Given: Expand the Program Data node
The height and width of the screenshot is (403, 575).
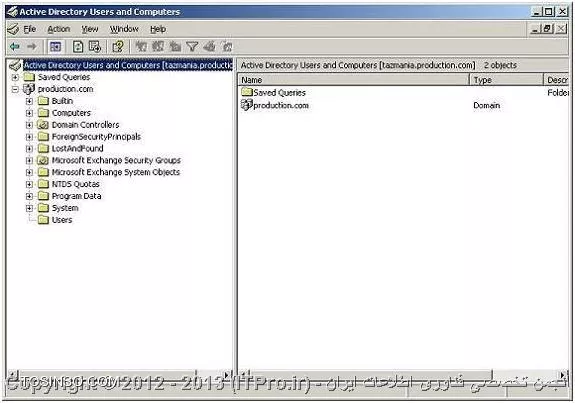Looking at the screenshot, I should (29, 196).
